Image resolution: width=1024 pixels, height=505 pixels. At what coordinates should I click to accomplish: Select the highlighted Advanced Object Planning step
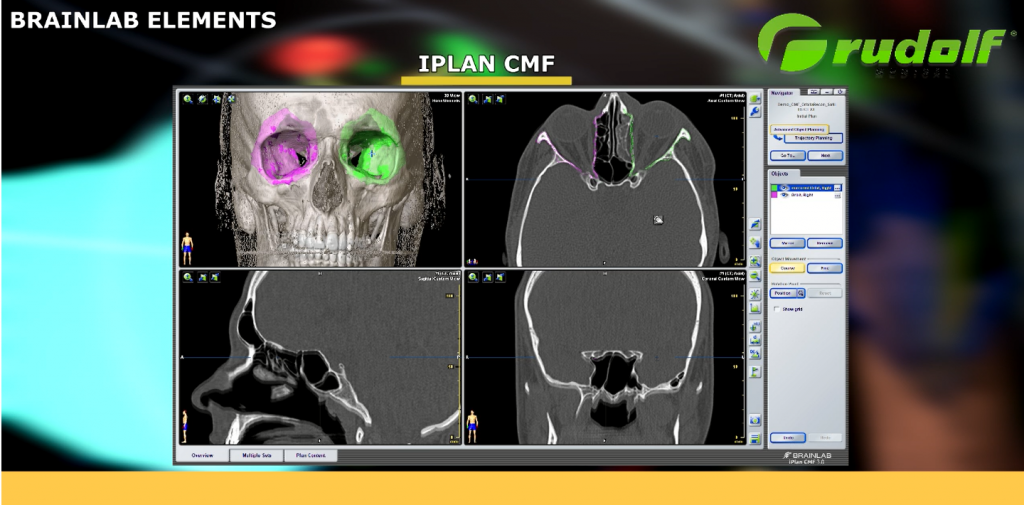pyautogui.click(x=800, y=129)
